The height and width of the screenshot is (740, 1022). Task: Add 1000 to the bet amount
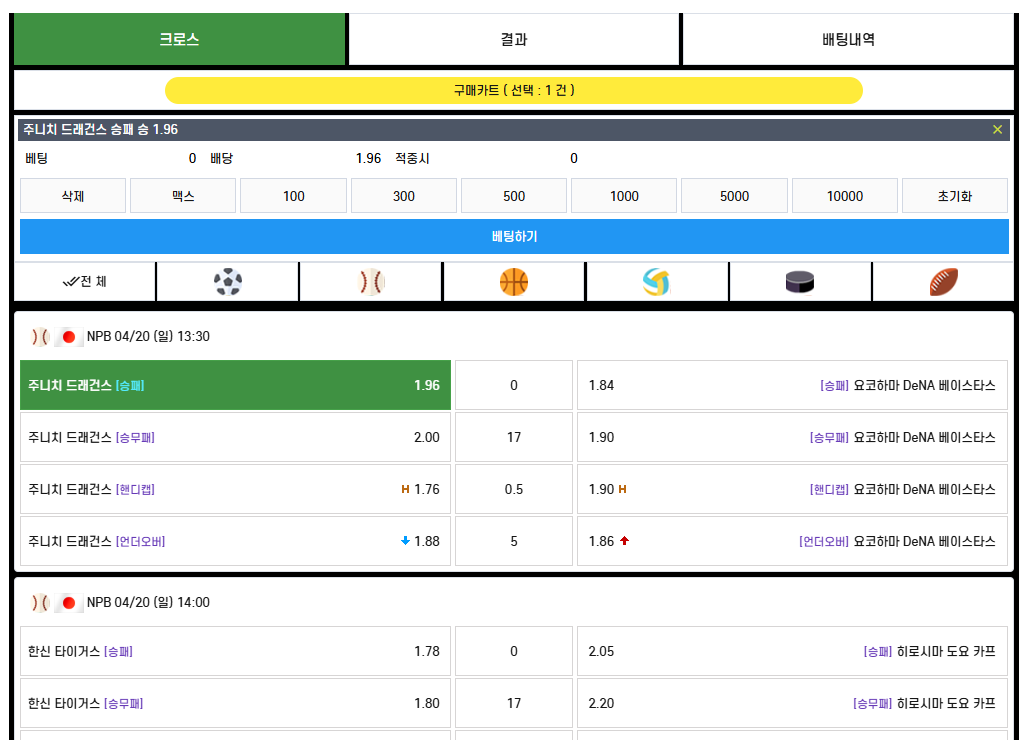click(x=624, y=196)
